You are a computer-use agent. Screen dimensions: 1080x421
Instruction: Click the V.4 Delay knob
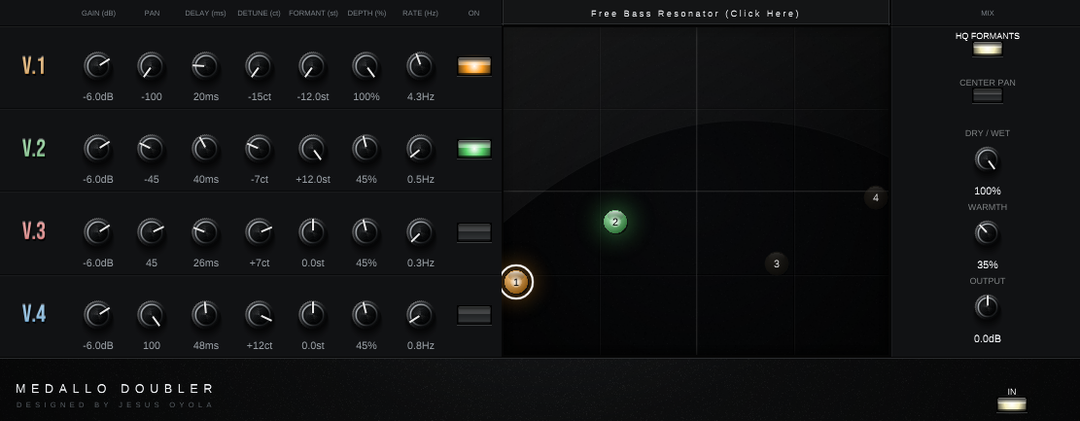(x=205, y=315)
